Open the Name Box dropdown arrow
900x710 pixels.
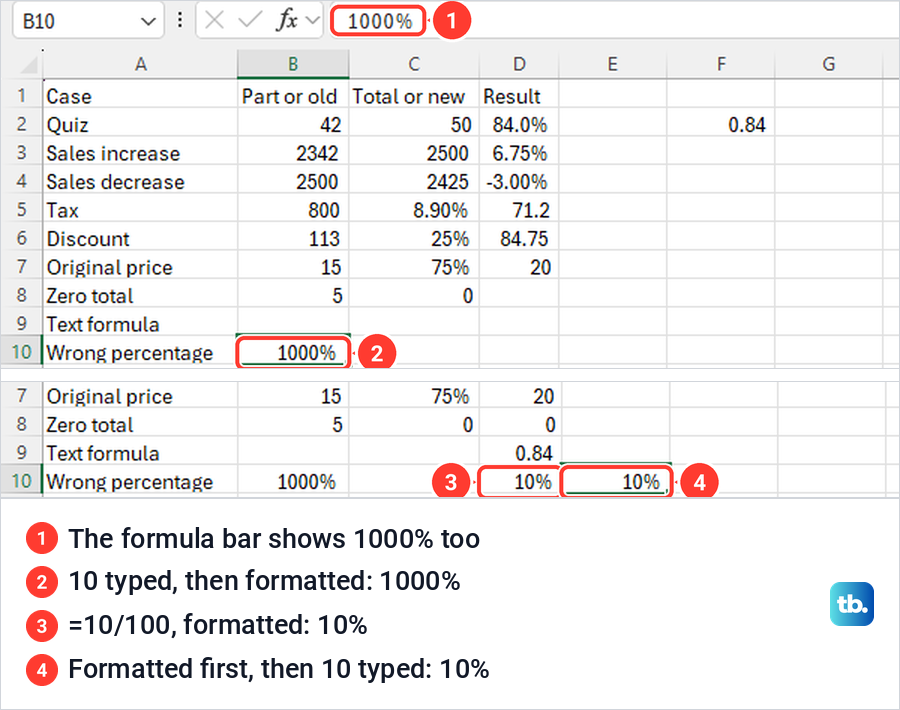(x=148, y=21)
